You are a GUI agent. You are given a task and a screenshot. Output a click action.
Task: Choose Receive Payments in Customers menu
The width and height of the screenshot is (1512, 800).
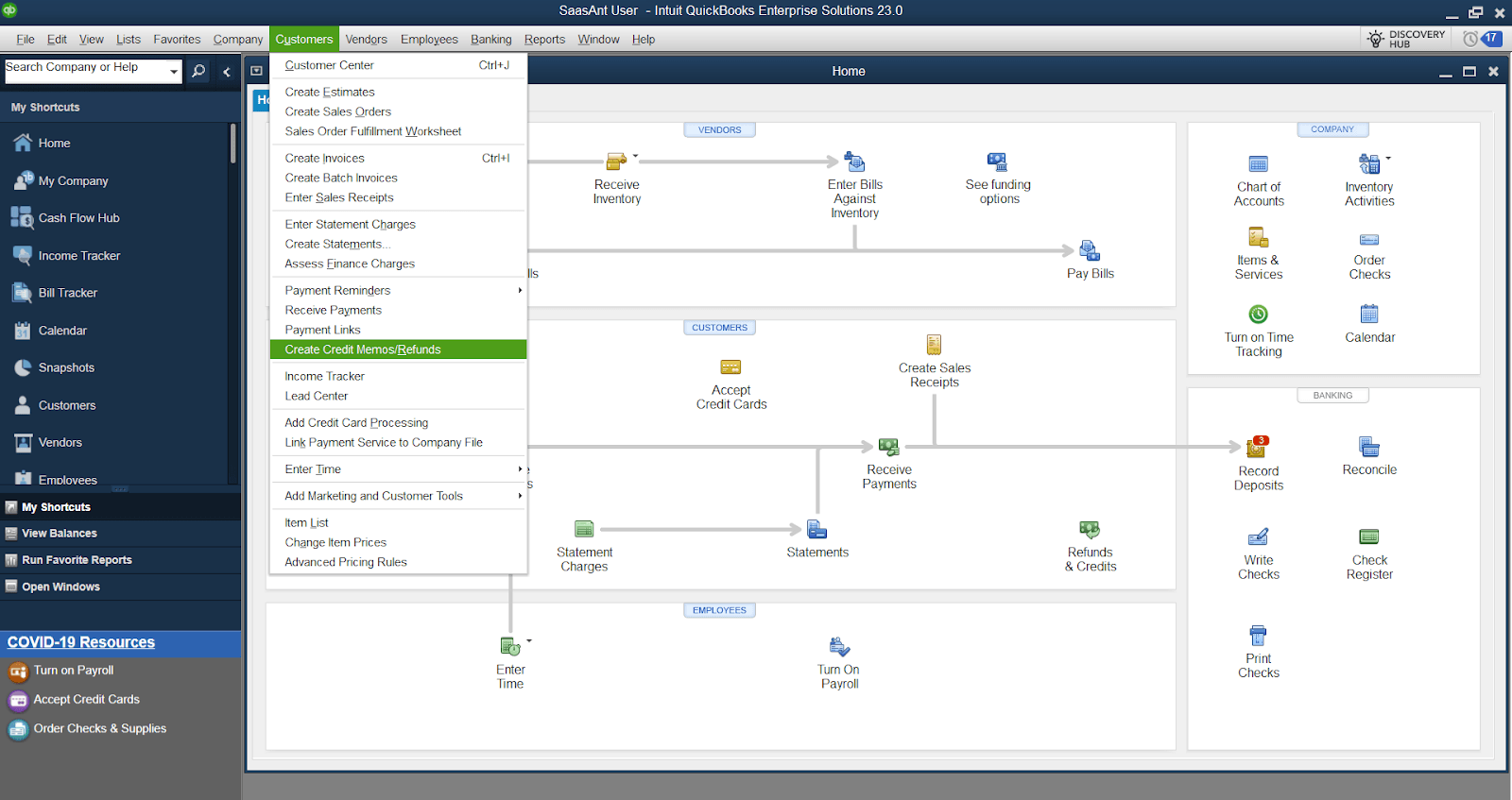399,310
